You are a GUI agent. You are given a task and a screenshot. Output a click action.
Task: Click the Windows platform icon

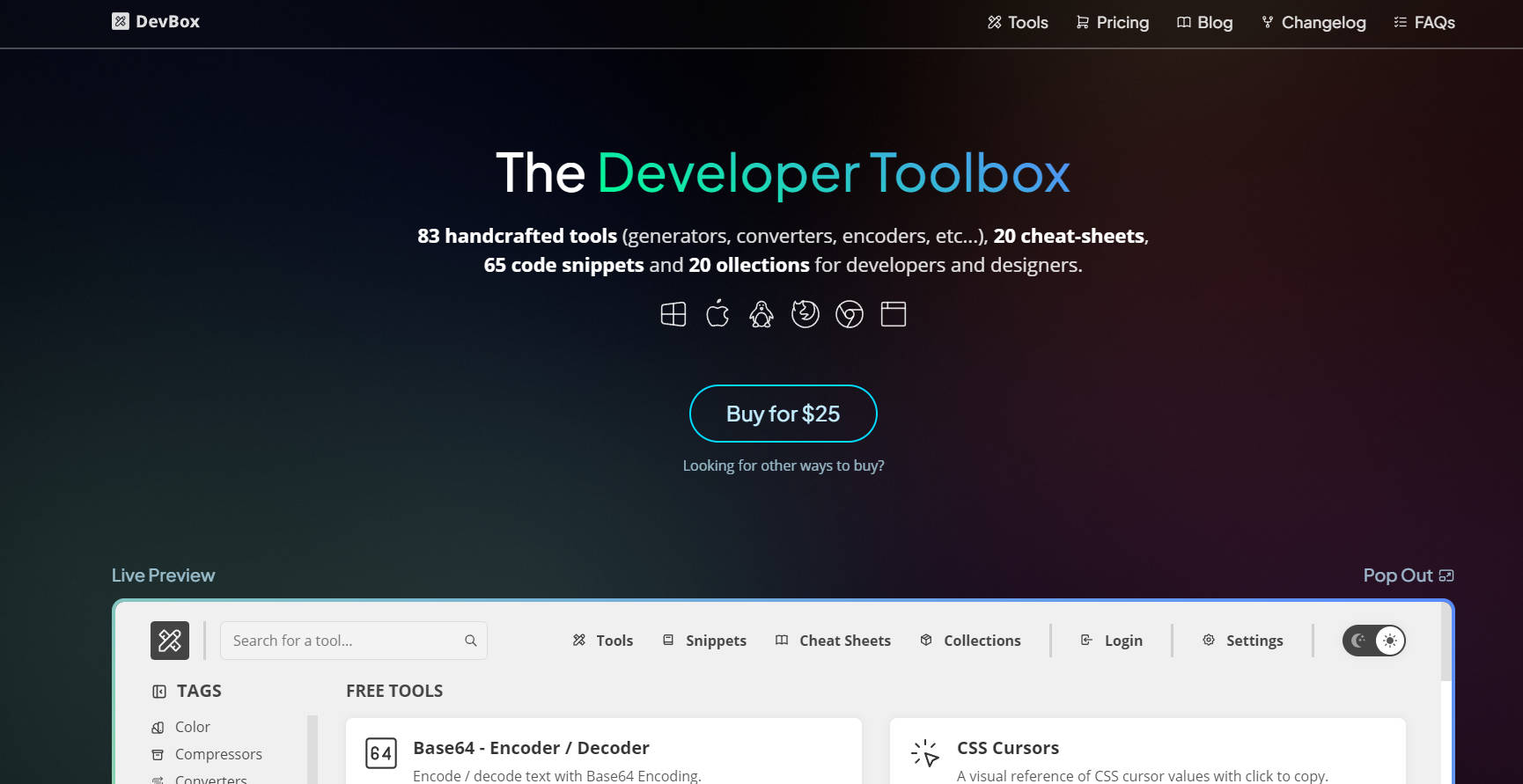[x=673, y=314]
